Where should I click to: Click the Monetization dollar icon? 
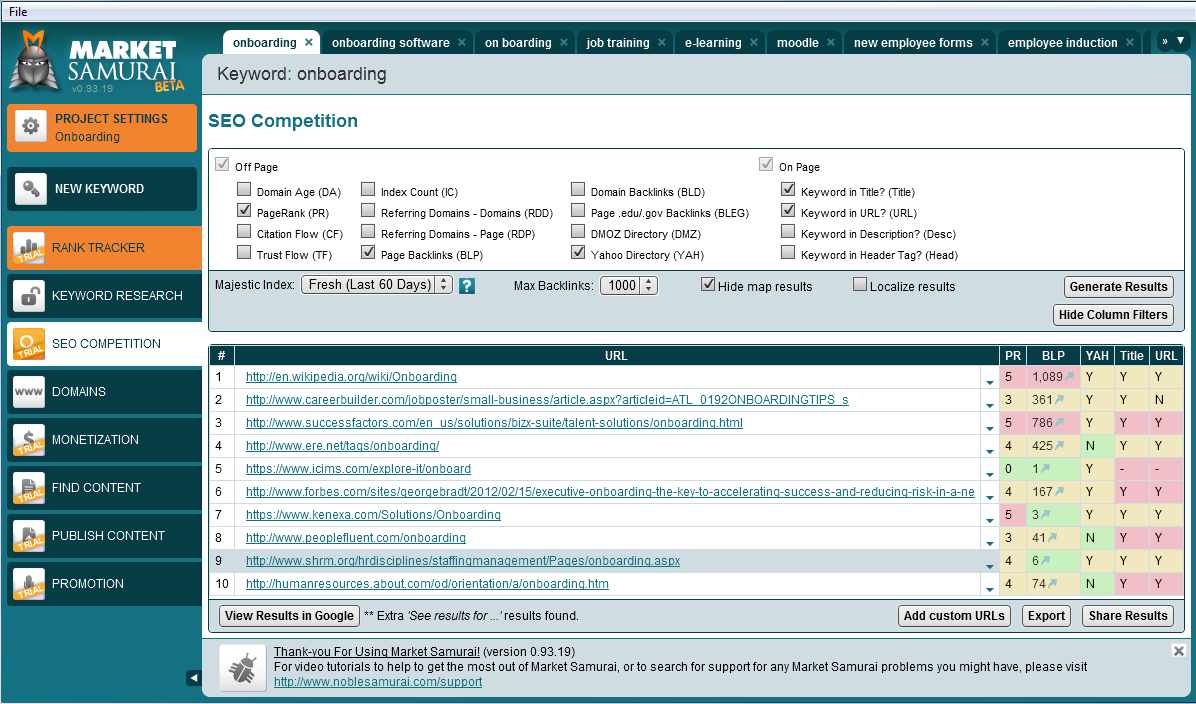click(x=29, y=439)
